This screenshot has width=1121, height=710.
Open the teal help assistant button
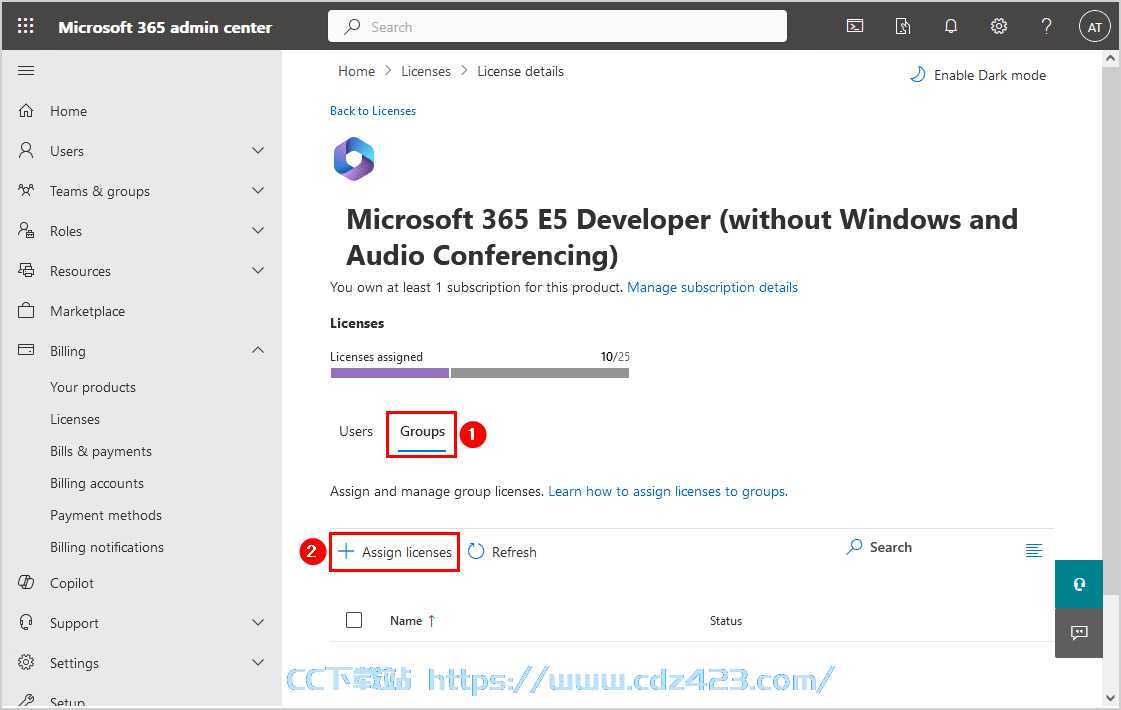1079,584
